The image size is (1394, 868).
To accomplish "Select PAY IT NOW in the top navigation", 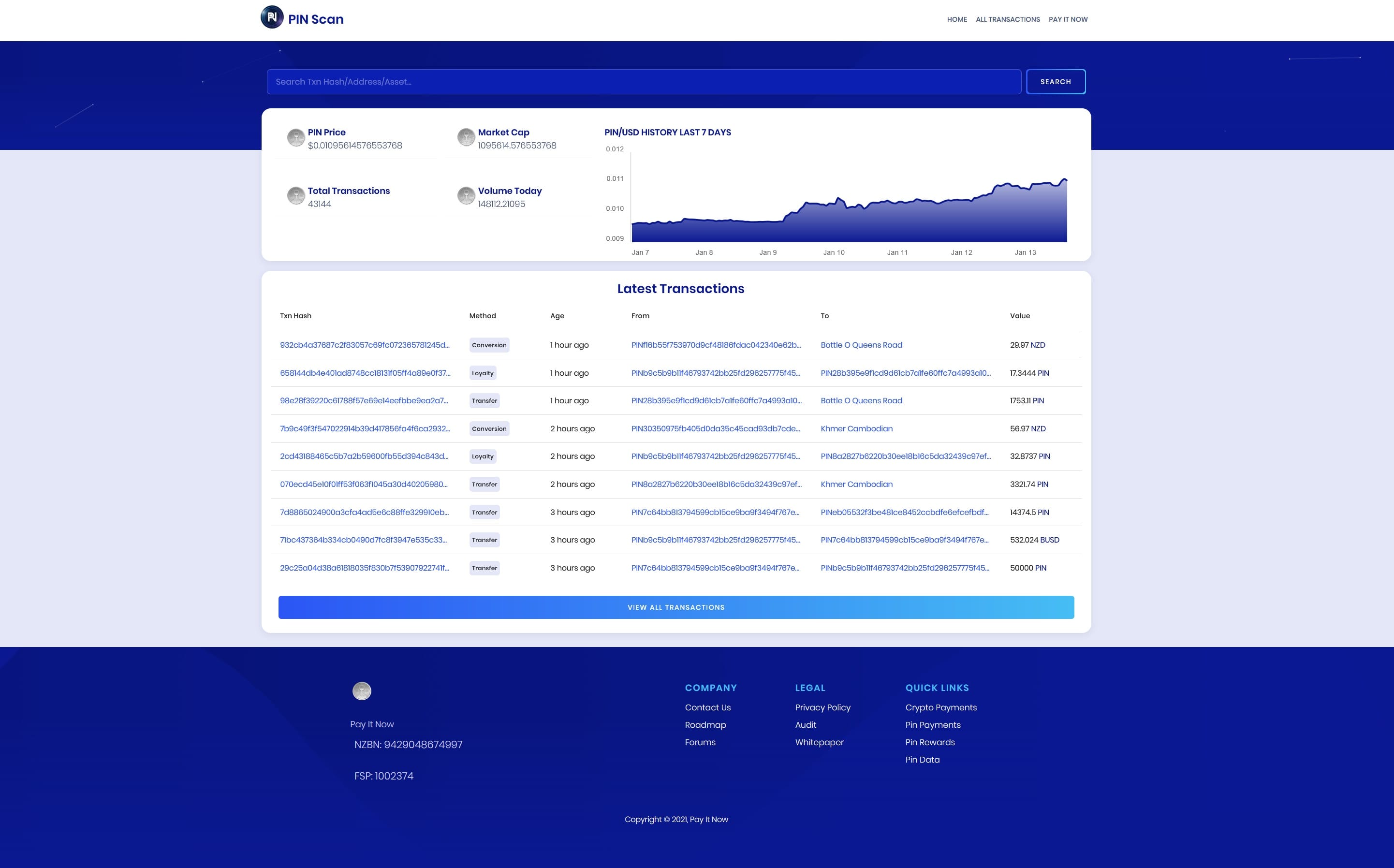I will click(x=1069, y=19).
